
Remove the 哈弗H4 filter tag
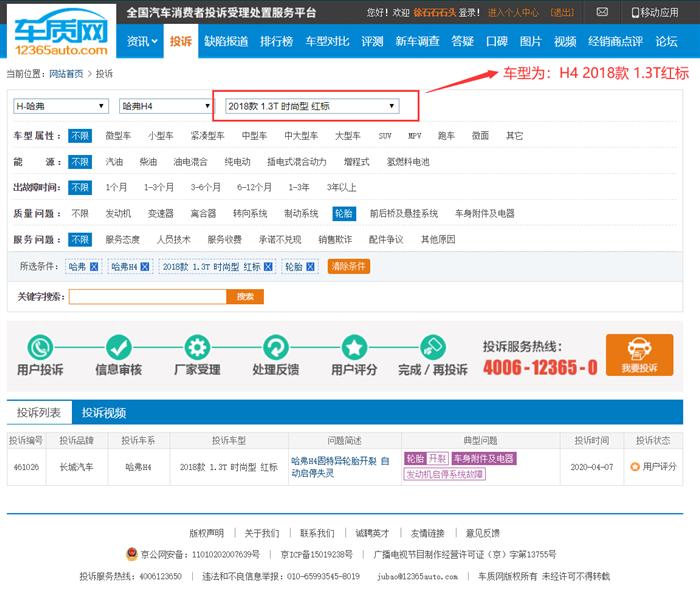pyautogui.click(x=145, y=266)
